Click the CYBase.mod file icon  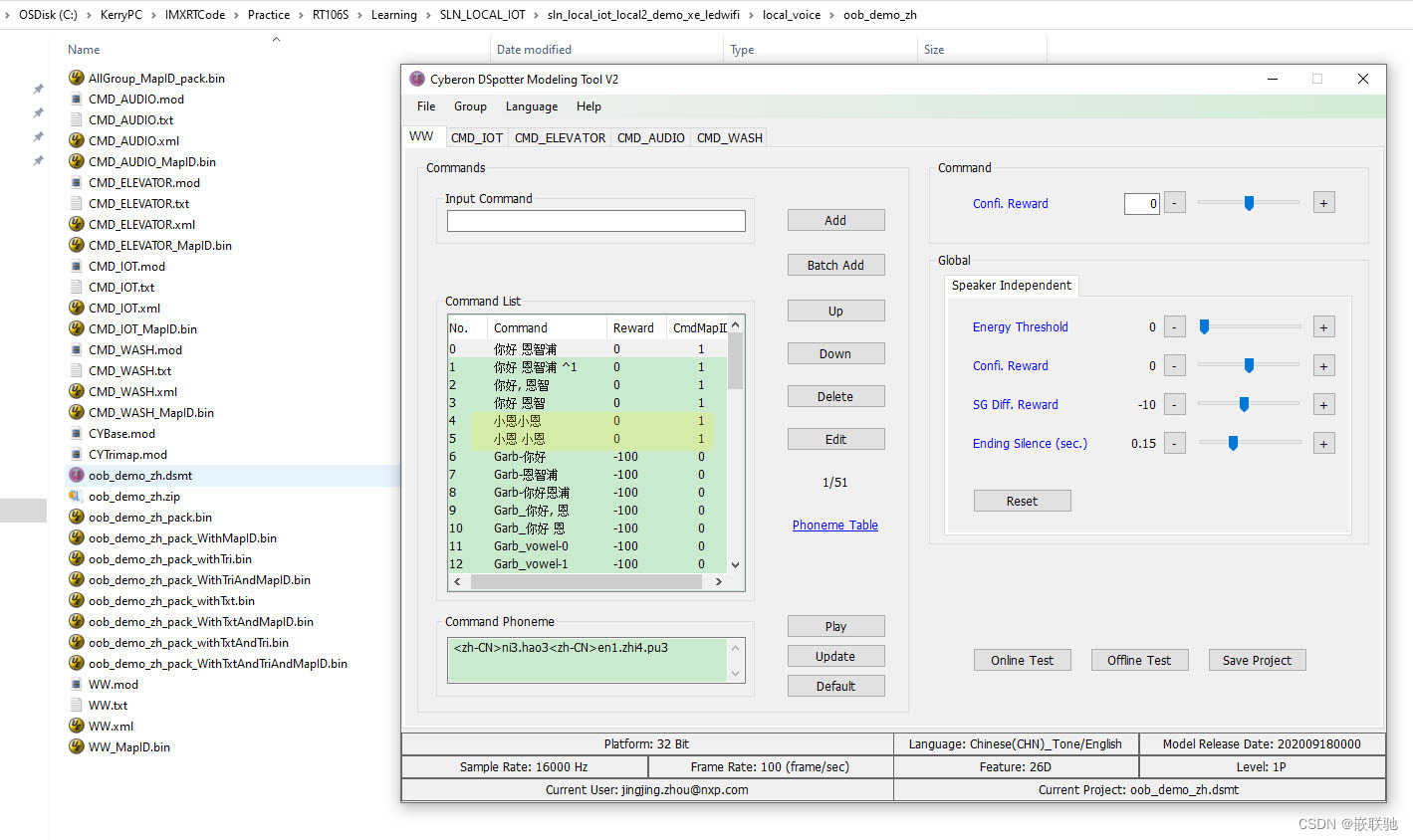pyautogui.click(x=76, y=433)
